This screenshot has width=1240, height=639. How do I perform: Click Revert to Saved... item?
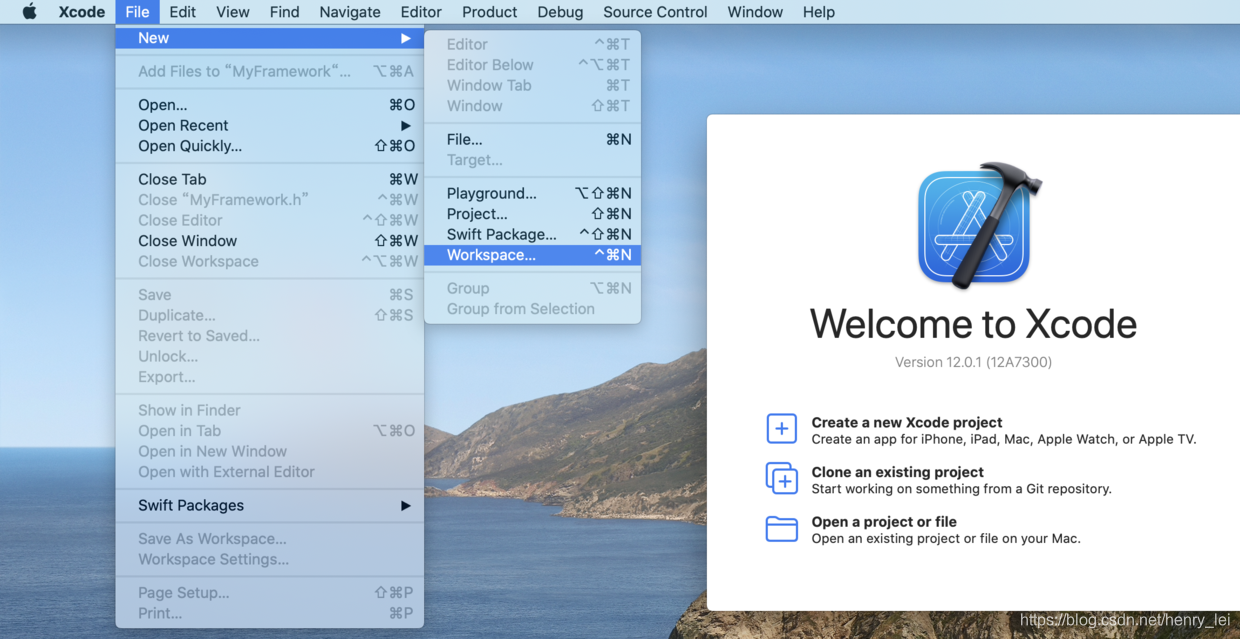coord(269,336)
